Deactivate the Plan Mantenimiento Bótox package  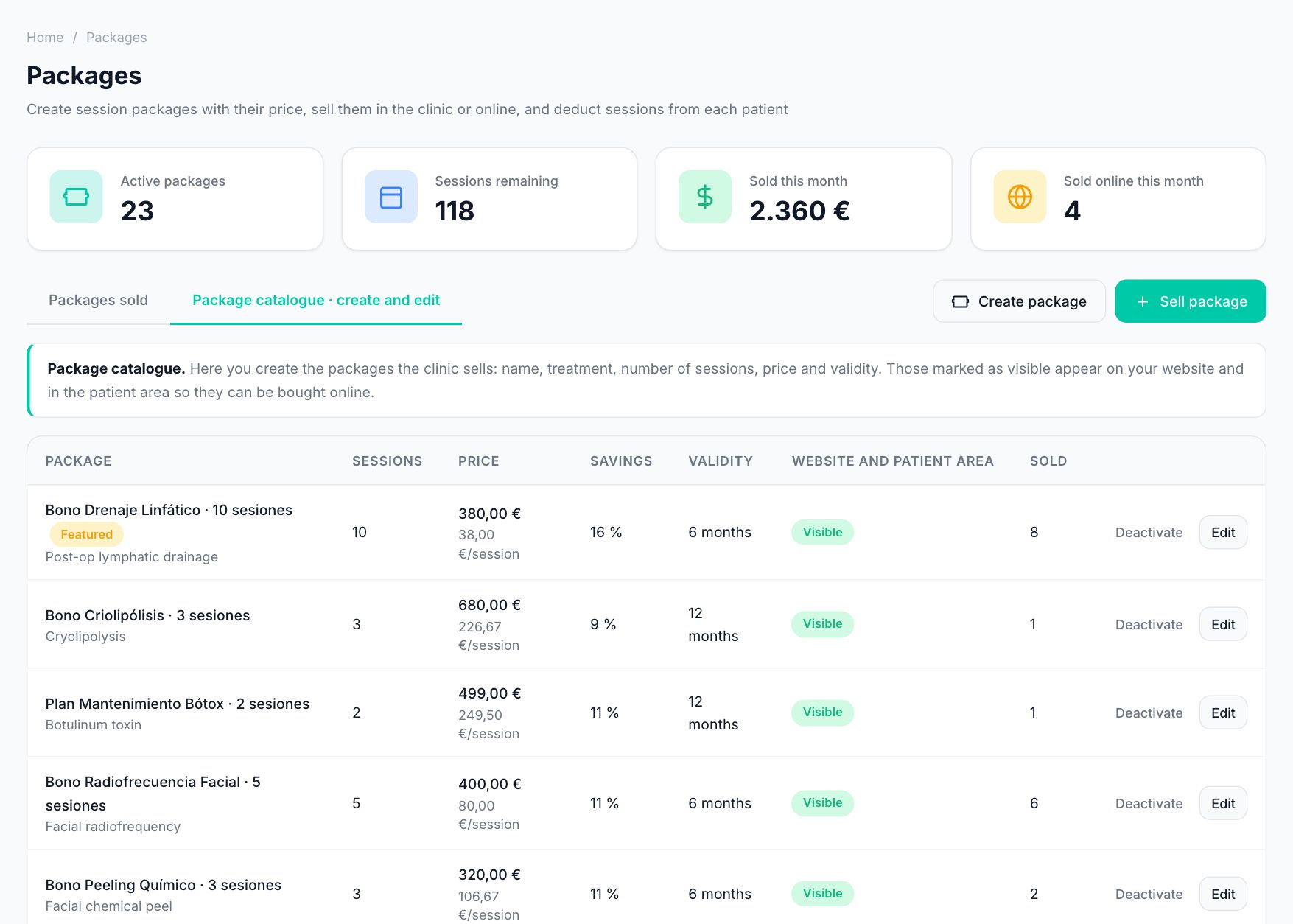[x=1149, y=713]
